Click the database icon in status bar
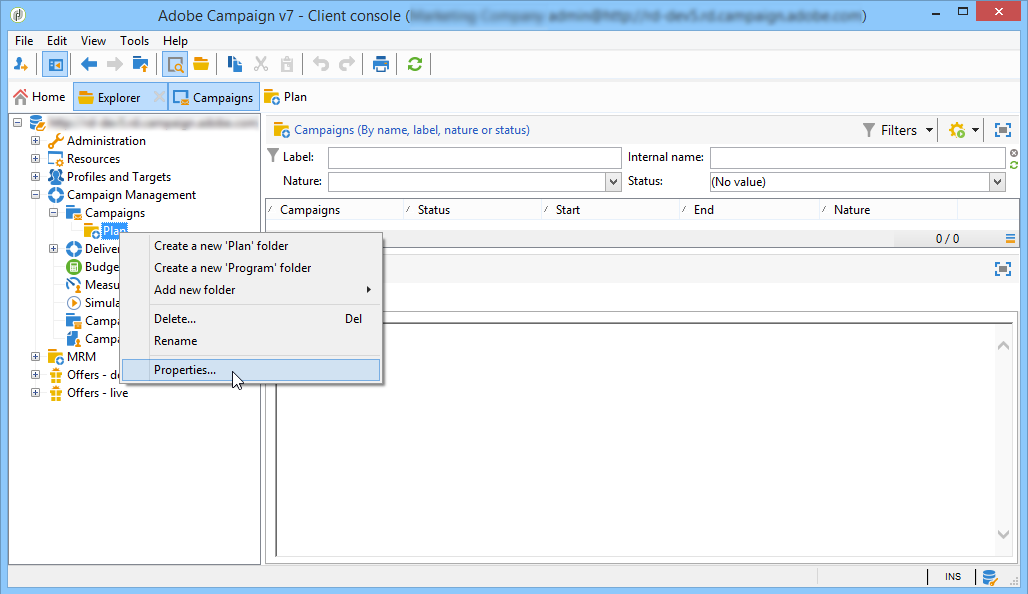 point(990,577)
